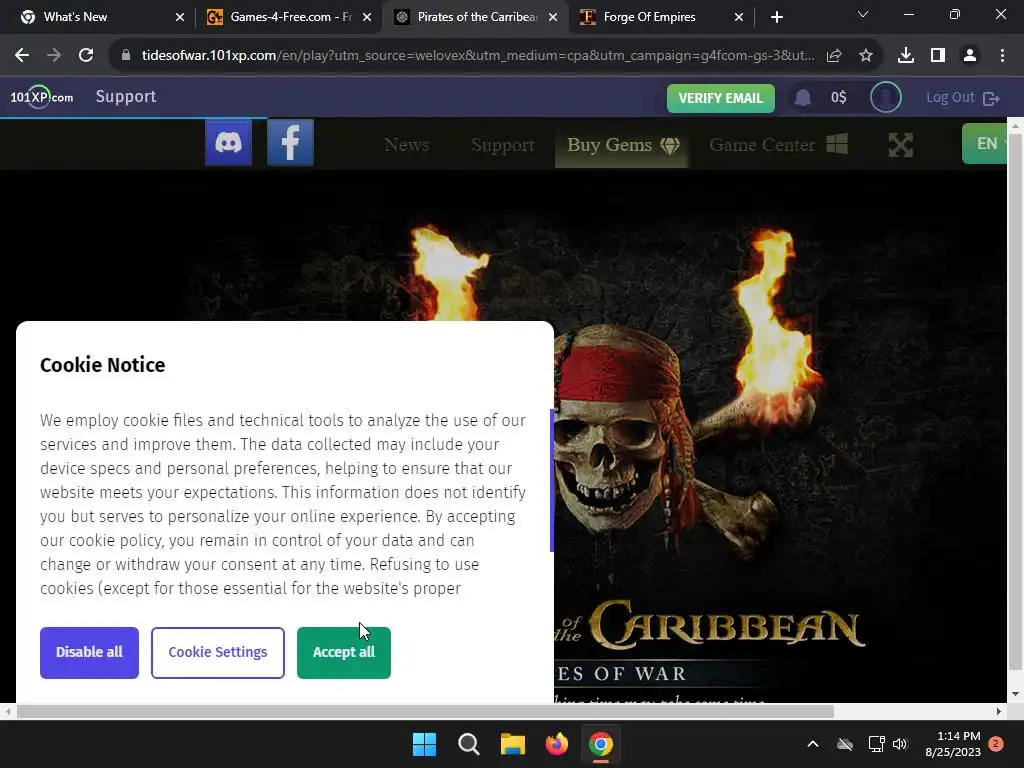Screen dimensions: 1024x768
Task: Click Accept all cookies button
Action: [x=344, y=652]
